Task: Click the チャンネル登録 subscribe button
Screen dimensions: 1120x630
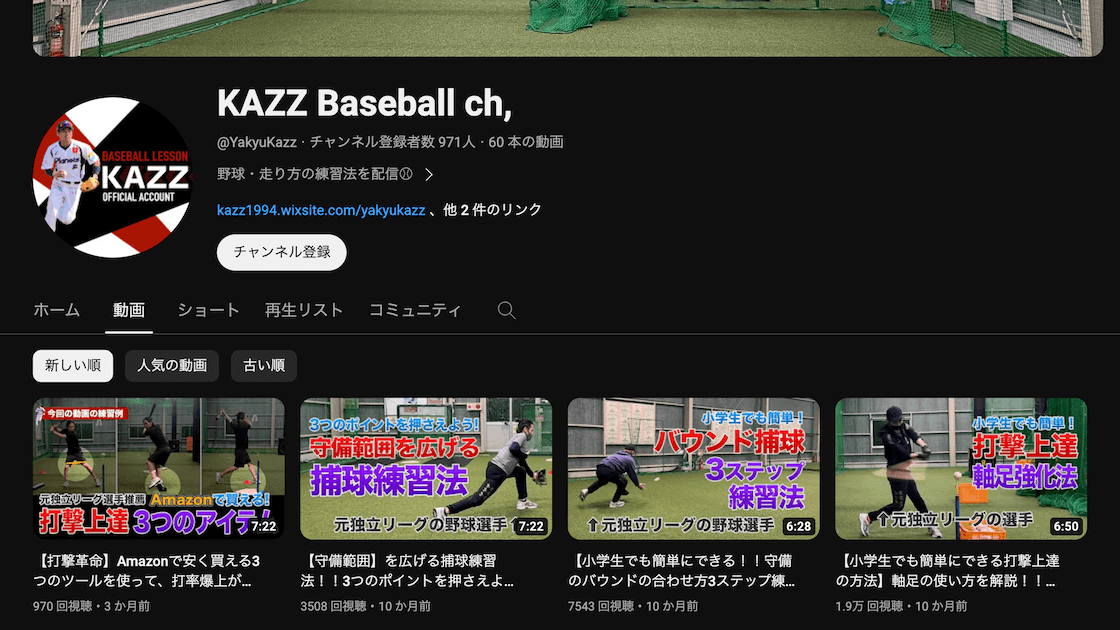Action: 281,252
